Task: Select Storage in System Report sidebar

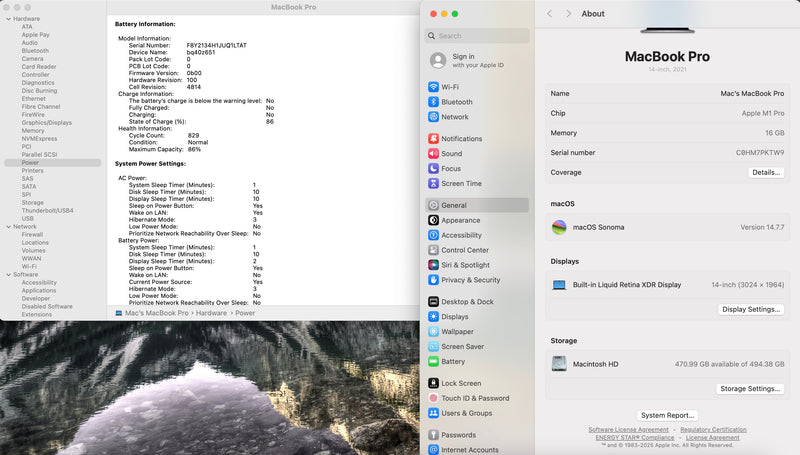Action: click(x=33, y=203)
